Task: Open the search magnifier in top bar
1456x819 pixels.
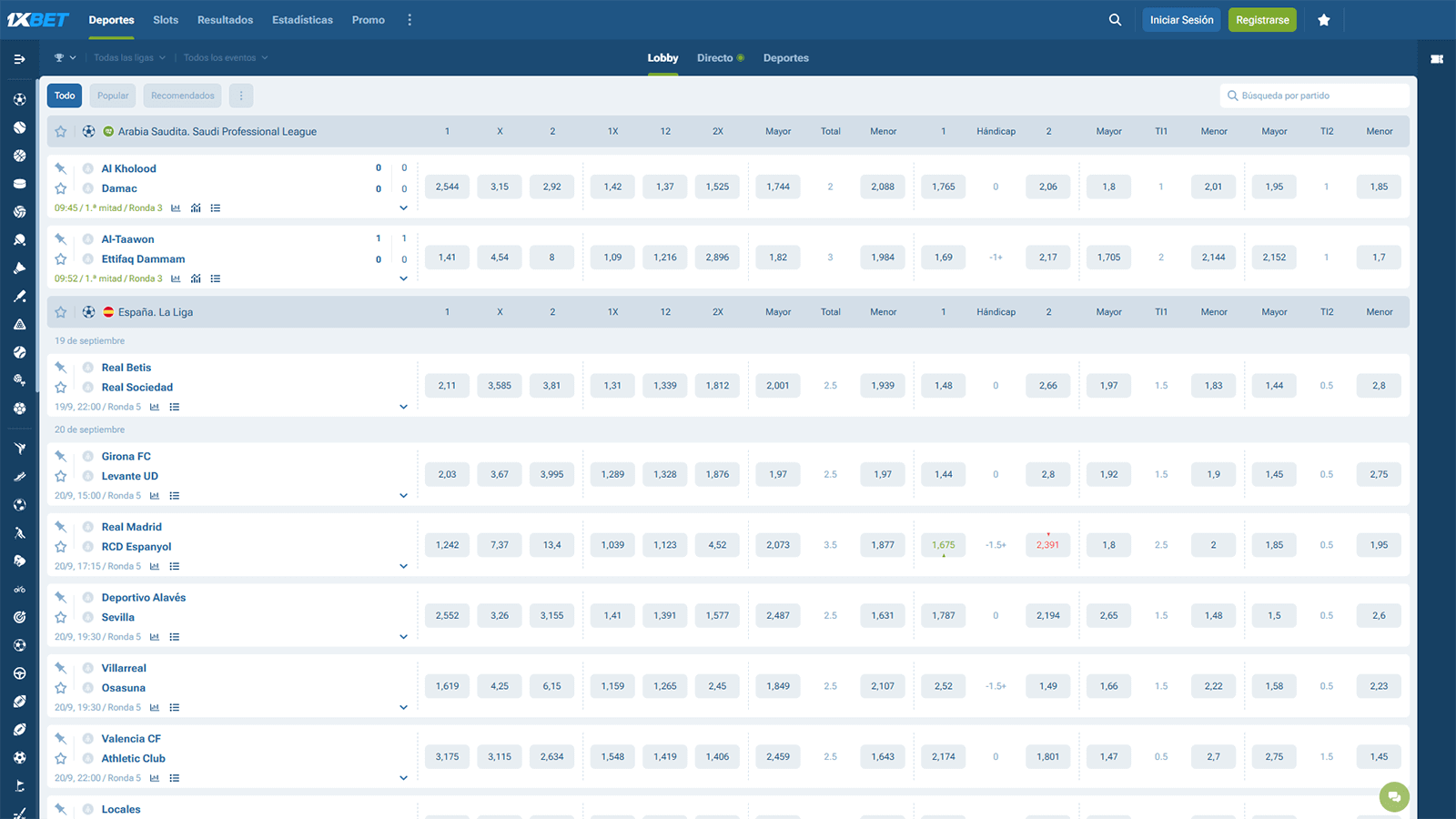Action: click(x=1115, y=20)
